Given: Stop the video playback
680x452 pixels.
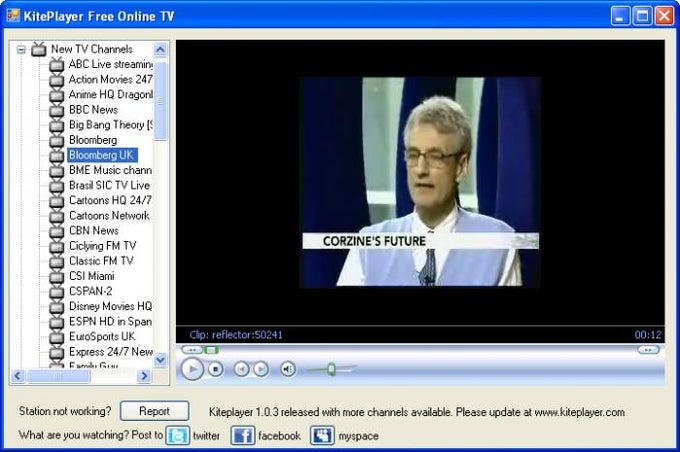Looking at the screenshot, I should 216,369.
